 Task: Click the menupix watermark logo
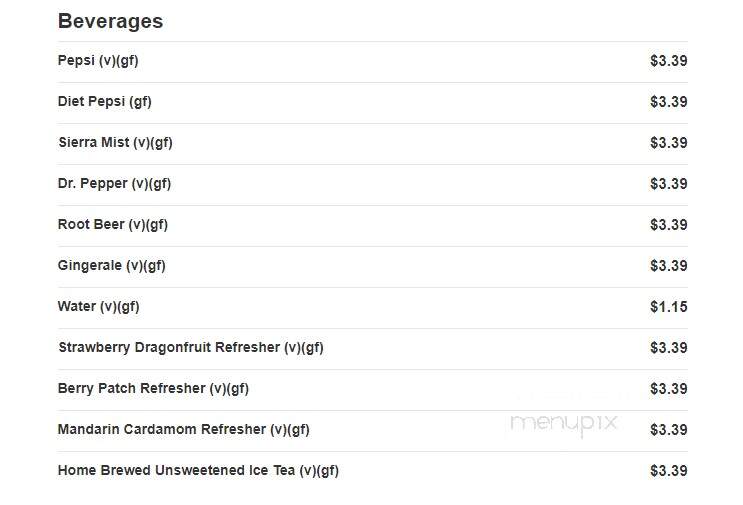tap(564, 423)
